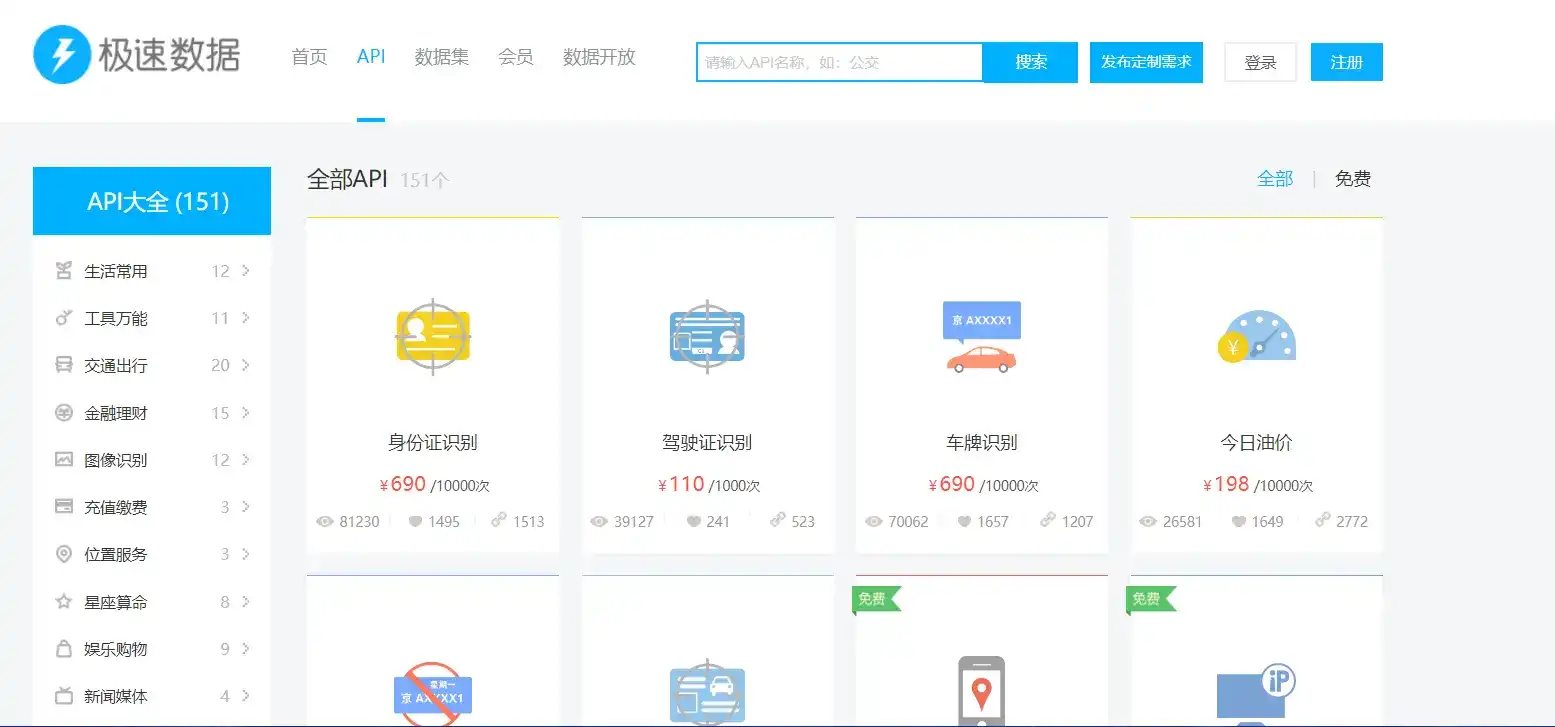This screenshot has width=1555, height=727.
Task: Go to 首页 in navigation
Action: [309, 57]
